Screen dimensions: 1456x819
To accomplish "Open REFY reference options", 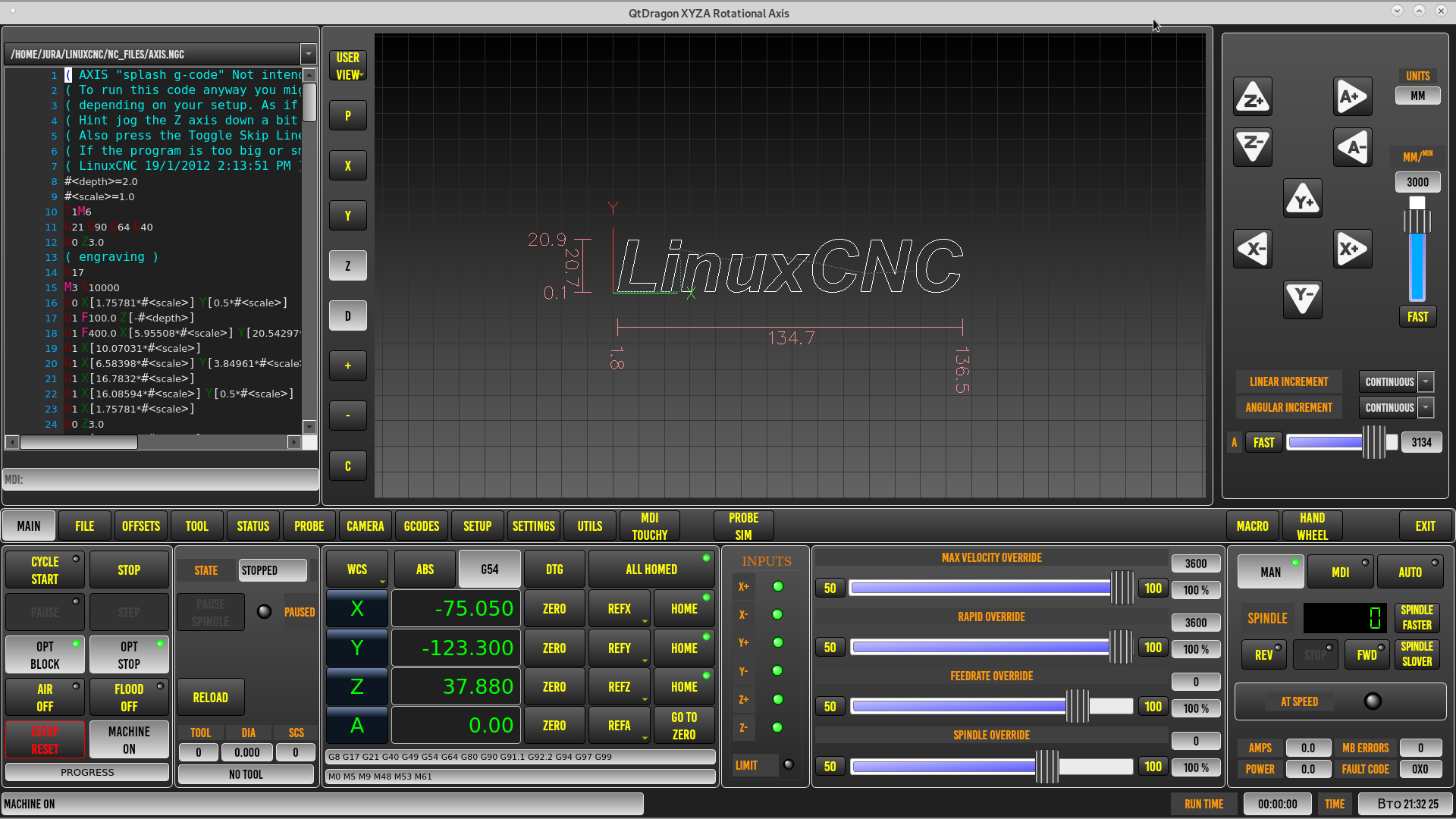I will pyautogui.click(x=620, y=648).
